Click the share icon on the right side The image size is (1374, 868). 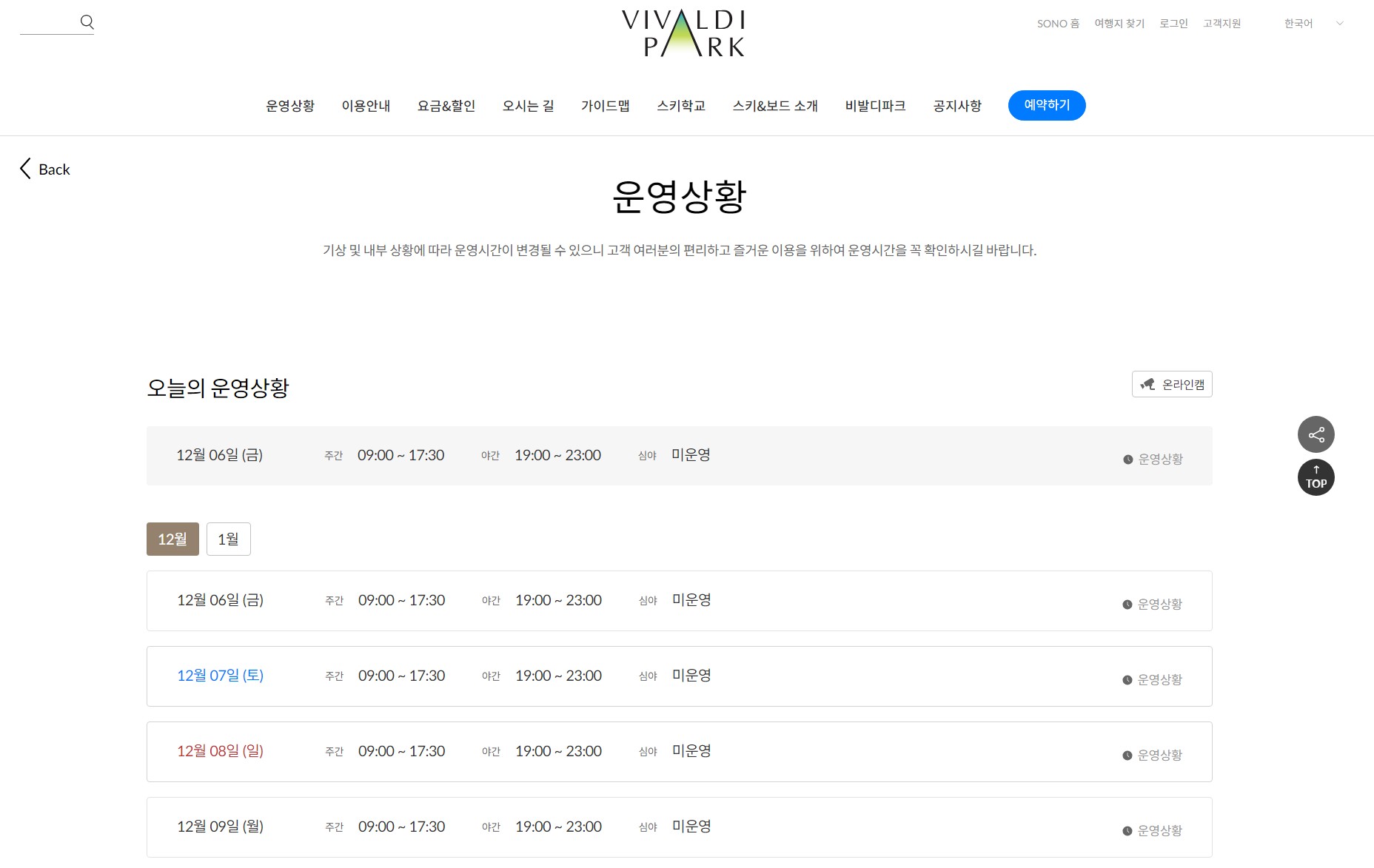click(1316, 434)
